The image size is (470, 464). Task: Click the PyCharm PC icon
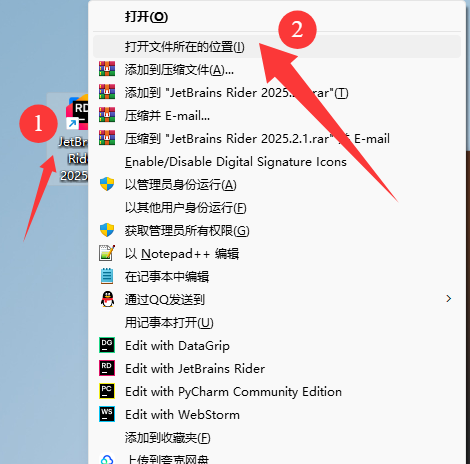(x=107, y=391)
